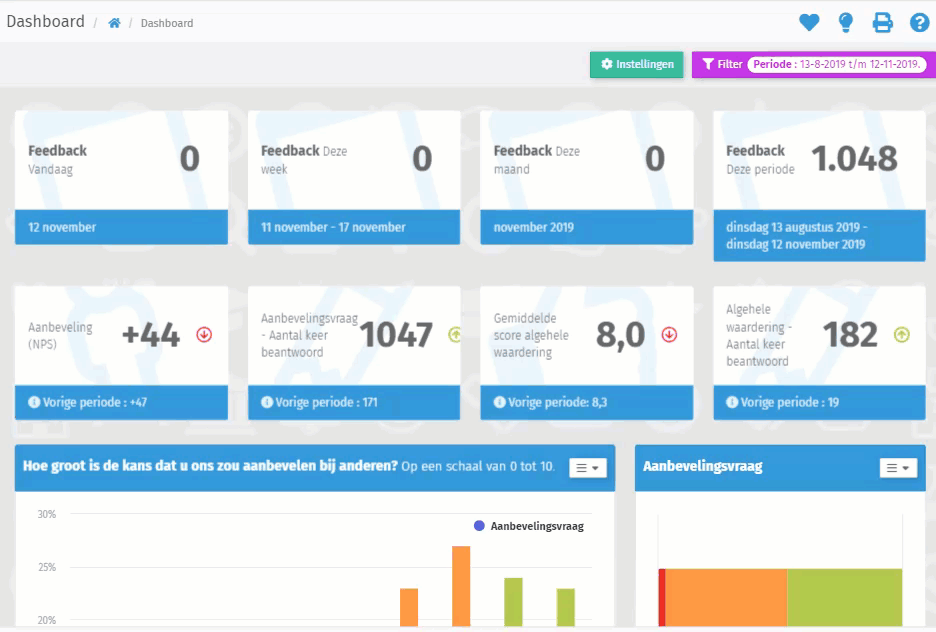This screenshot has width=936, height=632.
Task: Click the Feedback Deze maand card
Action: 587,177
